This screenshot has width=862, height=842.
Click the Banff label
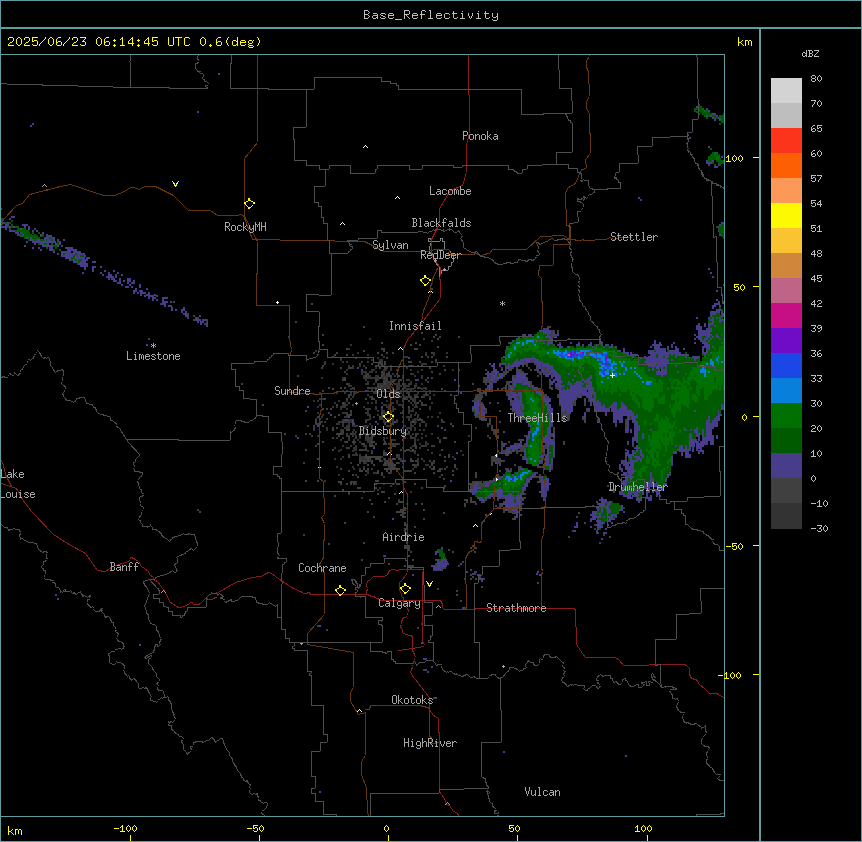pos(124,567)
